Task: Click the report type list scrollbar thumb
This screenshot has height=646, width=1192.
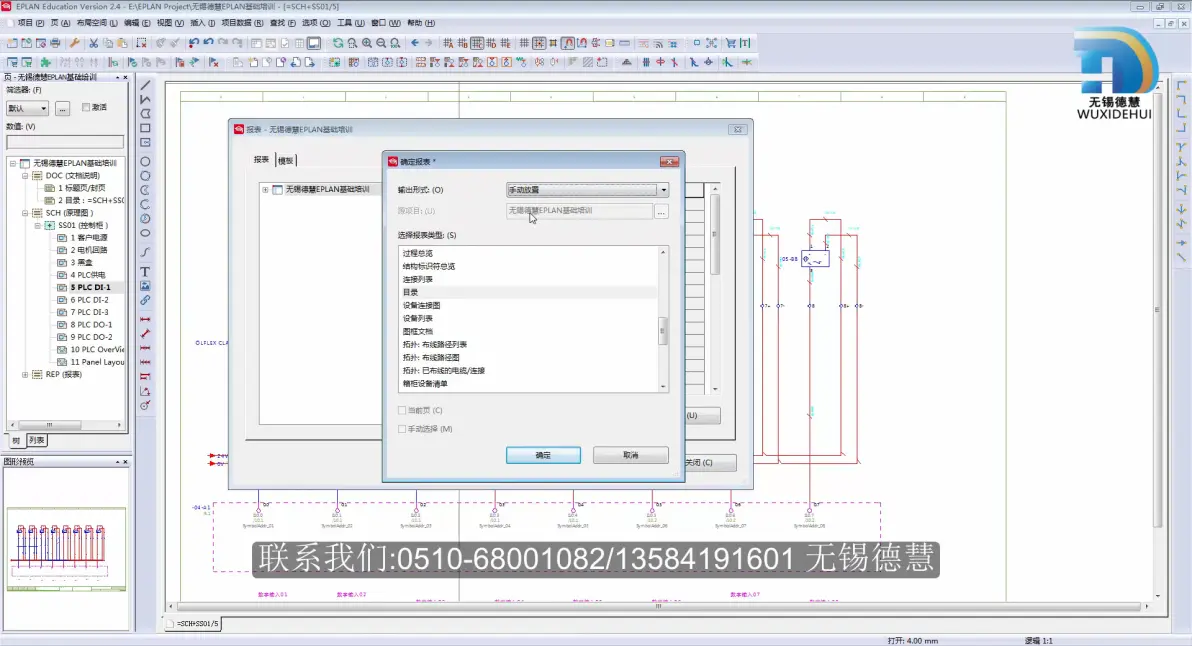Action: click(663, 331)
